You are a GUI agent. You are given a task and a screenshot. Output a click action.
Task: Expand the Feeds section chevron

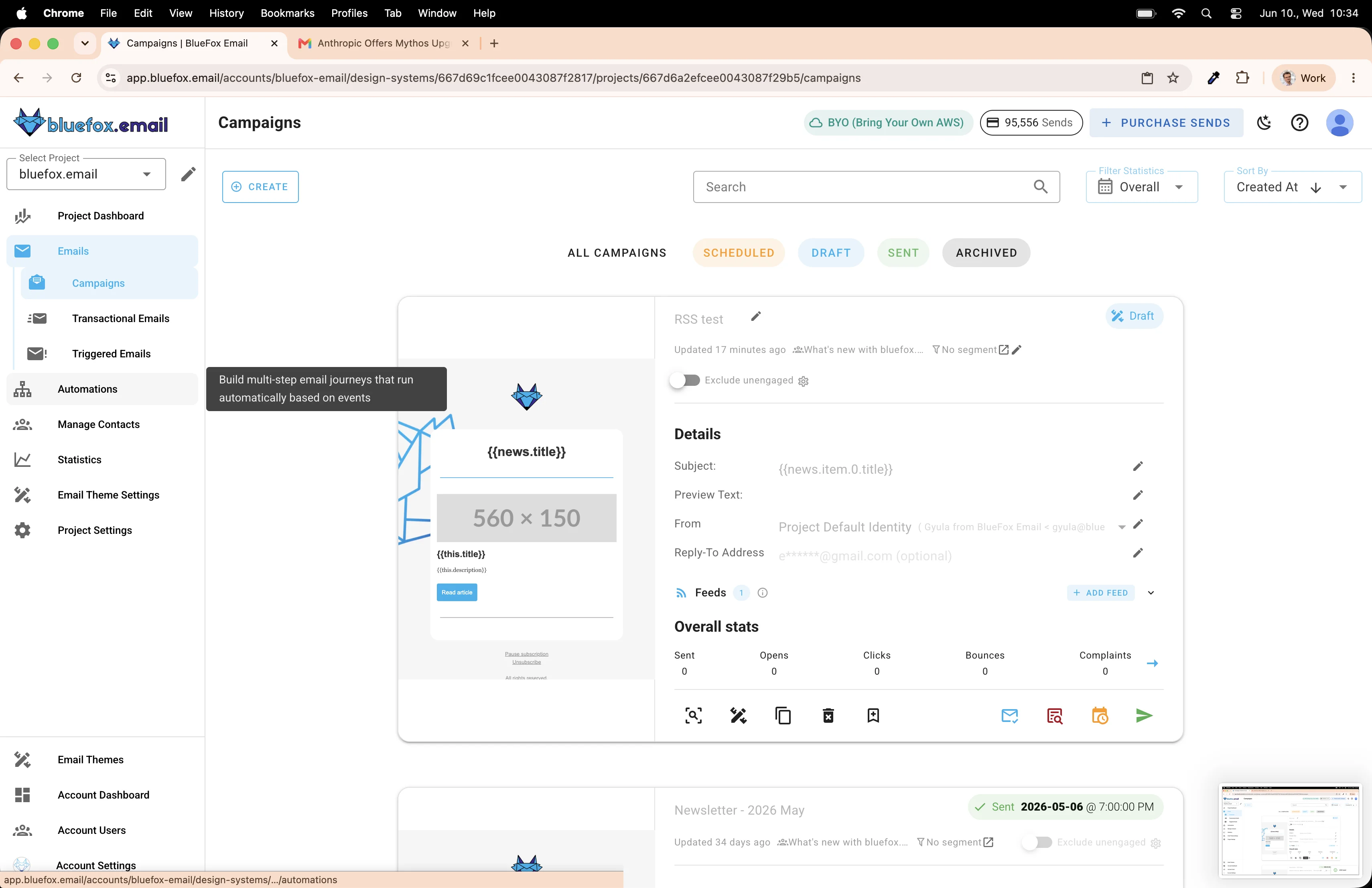pos(1151,592)
